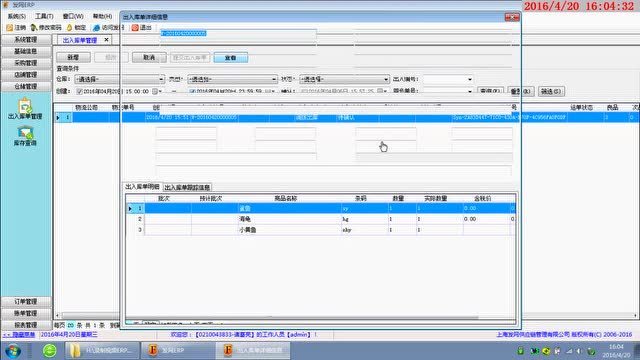Click the 筛选 button
The image size is (640, 360).
[x=551, y=91]
